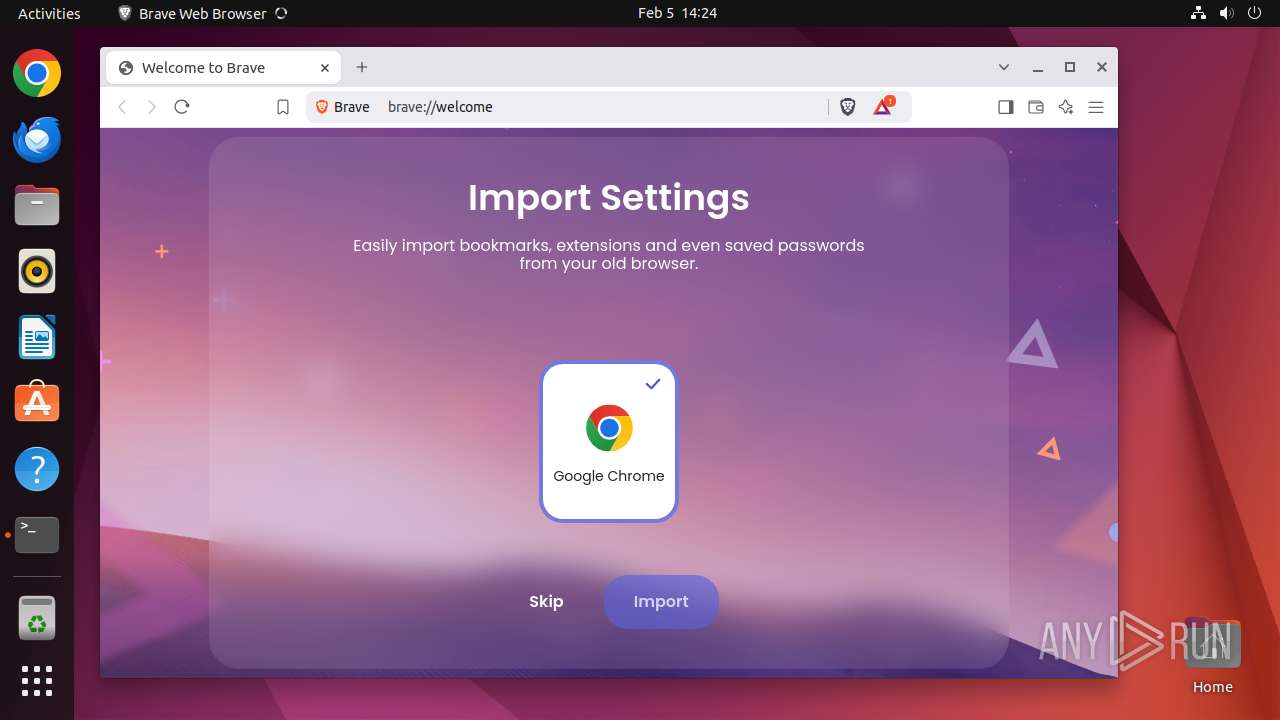Open Leo AI sparkle icon

pyautogui.click(x=1066, y=107)
